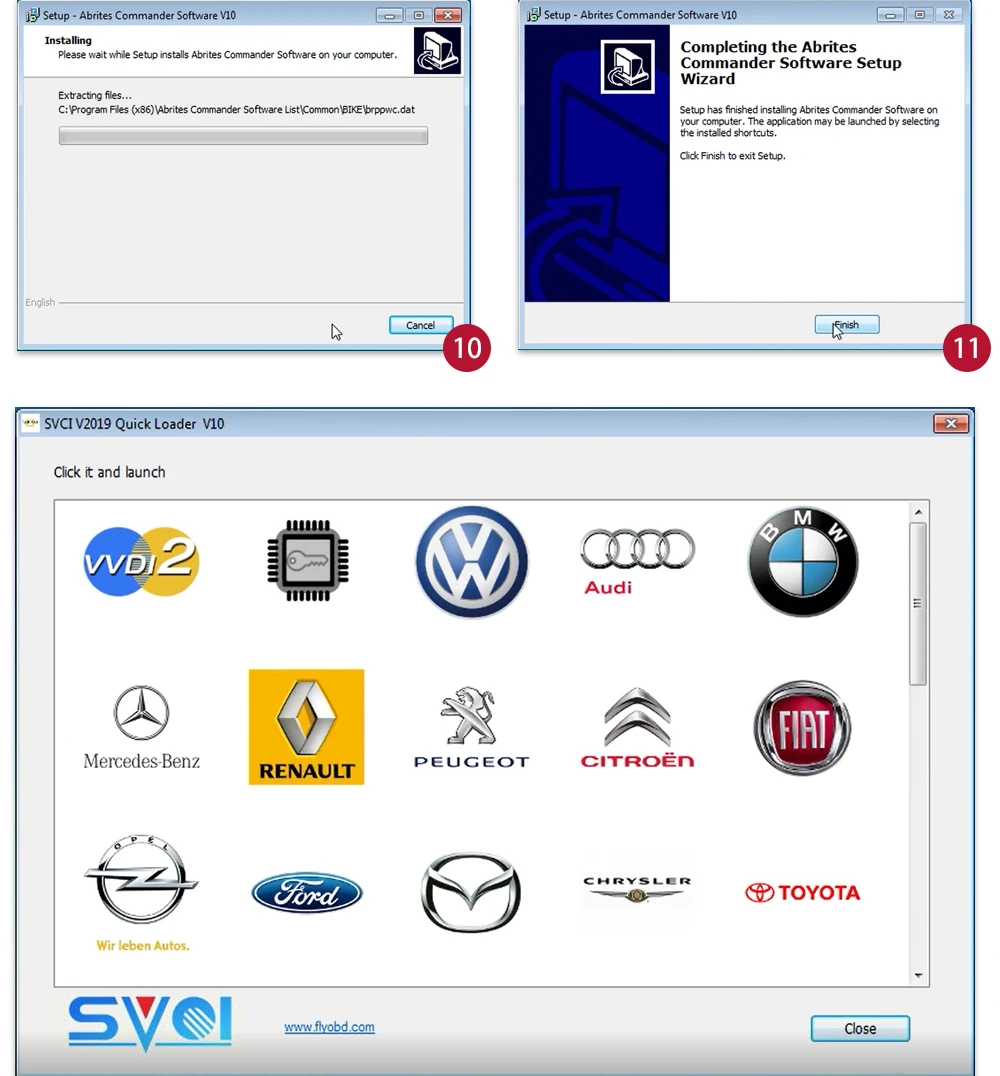Open the Chrysler wings logo
The width and height of the screenshot is (1000, 1076).
pyautogui.click(x=637, y=890)
